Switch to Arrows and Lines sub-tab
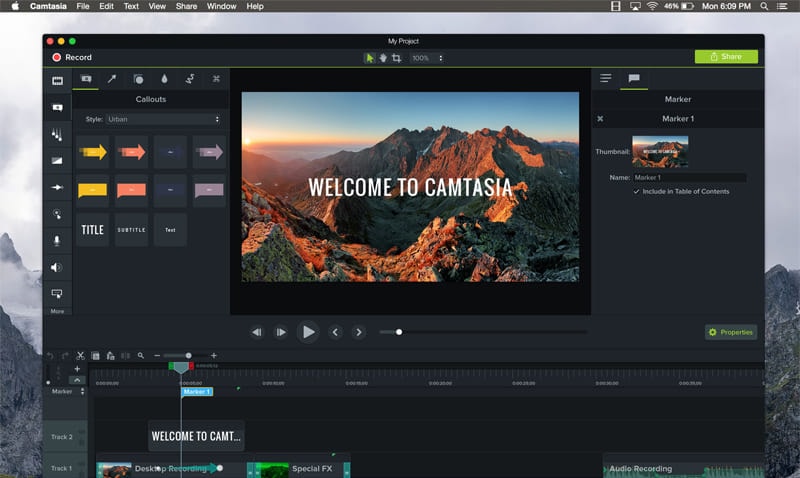 (112, 79)
